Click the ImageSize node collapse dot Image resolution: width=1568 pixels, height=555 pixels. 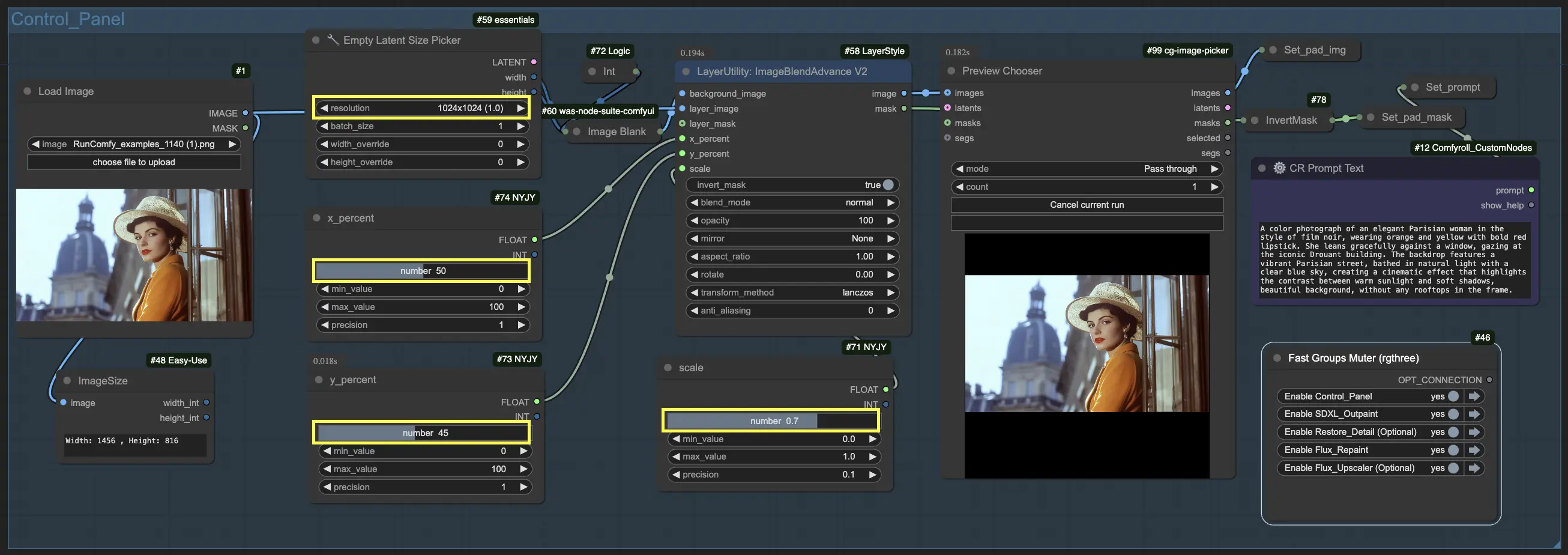tap(68, 381)
